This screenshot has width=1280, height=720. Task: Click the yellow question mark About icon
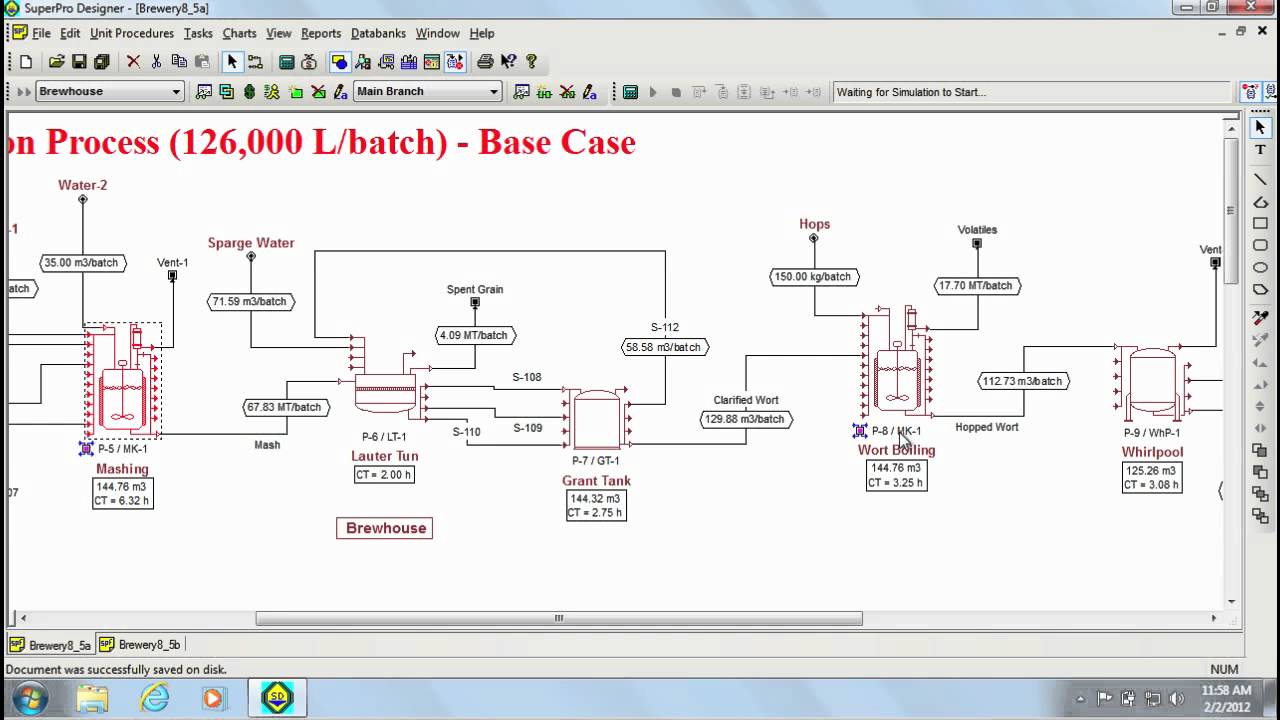(531, 62)
